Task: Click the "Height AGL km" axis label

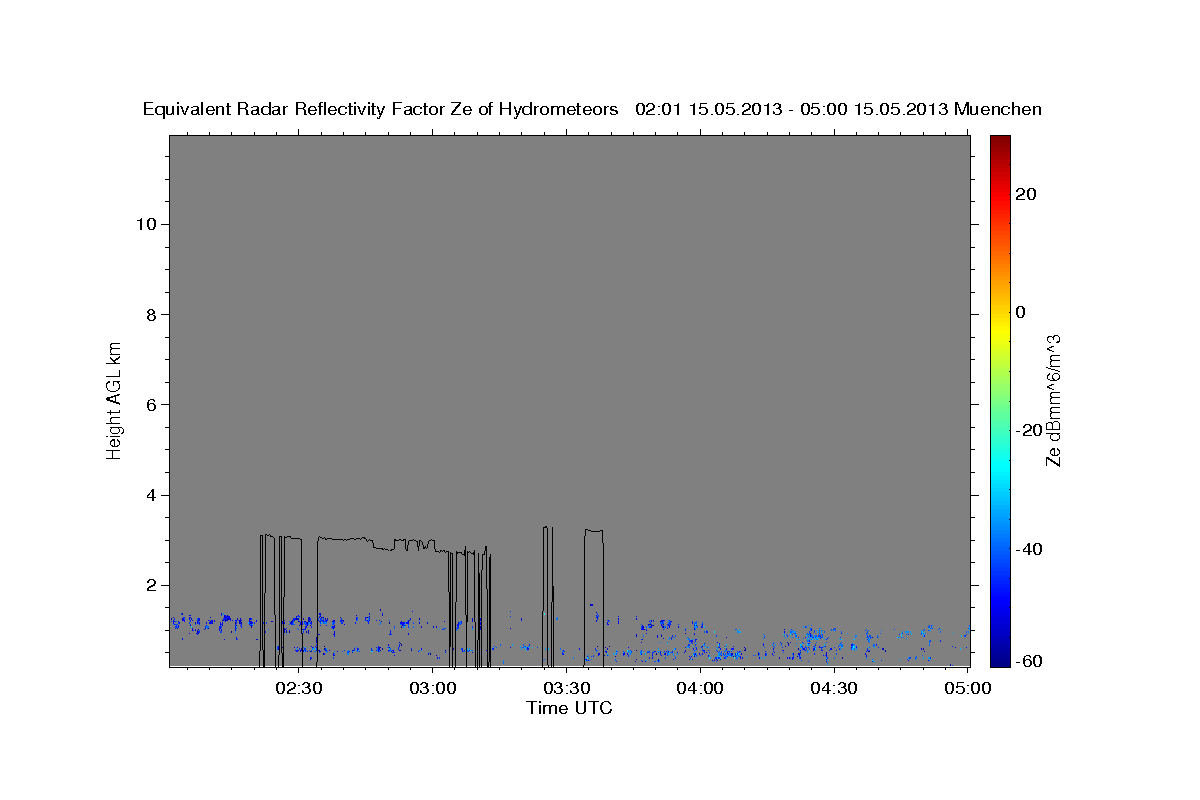Action: click(x=114, y=400)
